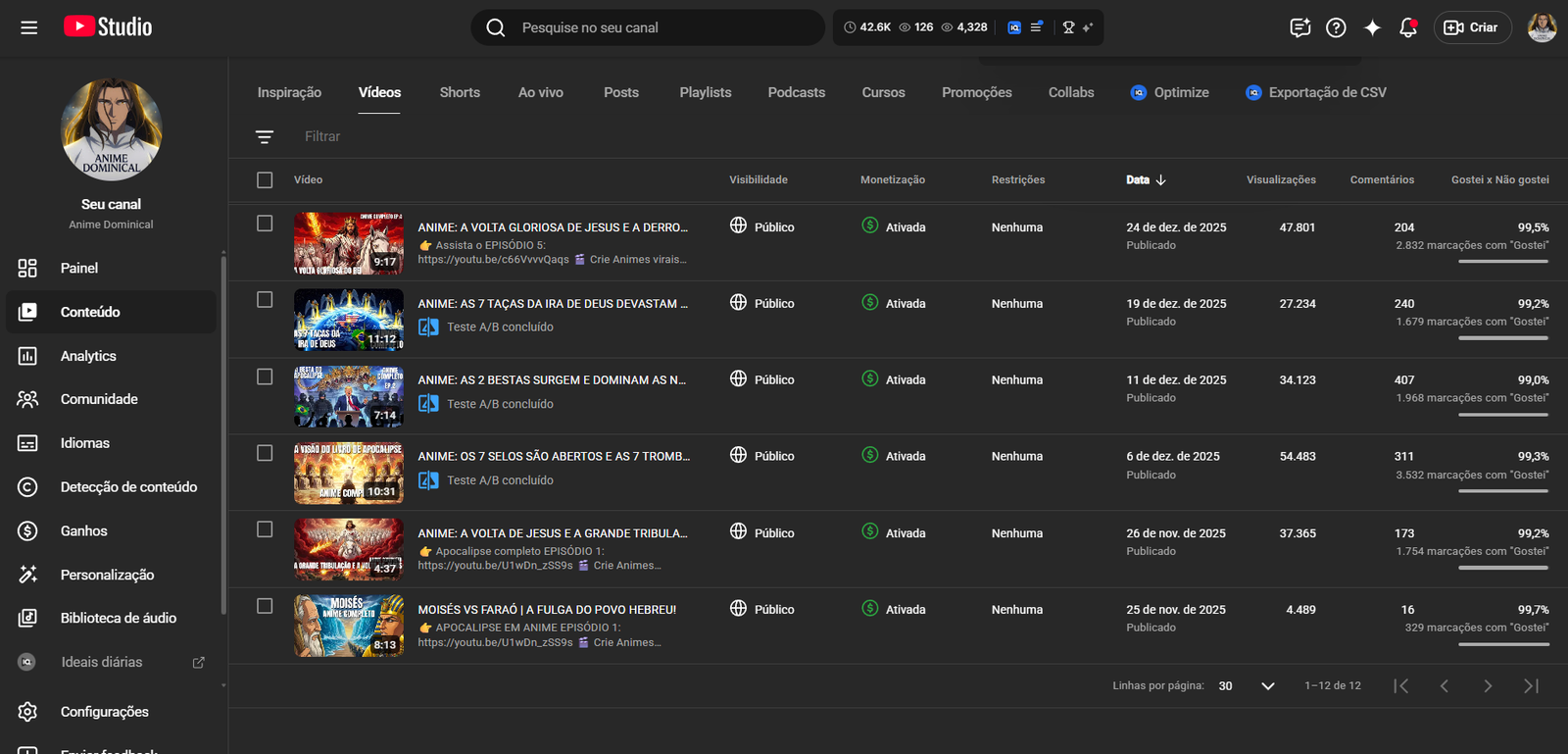Open Ganhos in the sidebar

coord(84,530)
